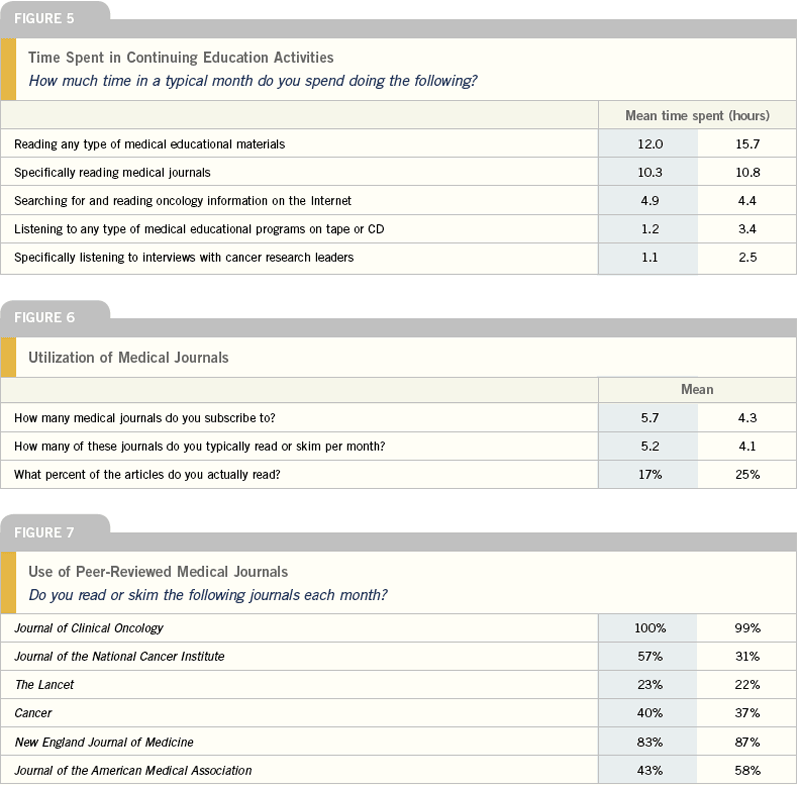Click the FIGURE 7 tab label
The height and width of the screenshot is (786, 800).
[44, 533]
